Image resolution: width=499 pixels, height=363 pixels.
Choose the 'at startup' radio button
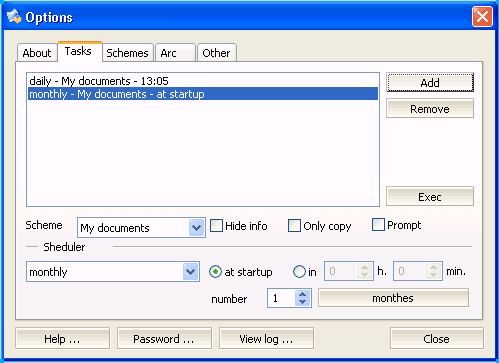[x=215, y=272]
